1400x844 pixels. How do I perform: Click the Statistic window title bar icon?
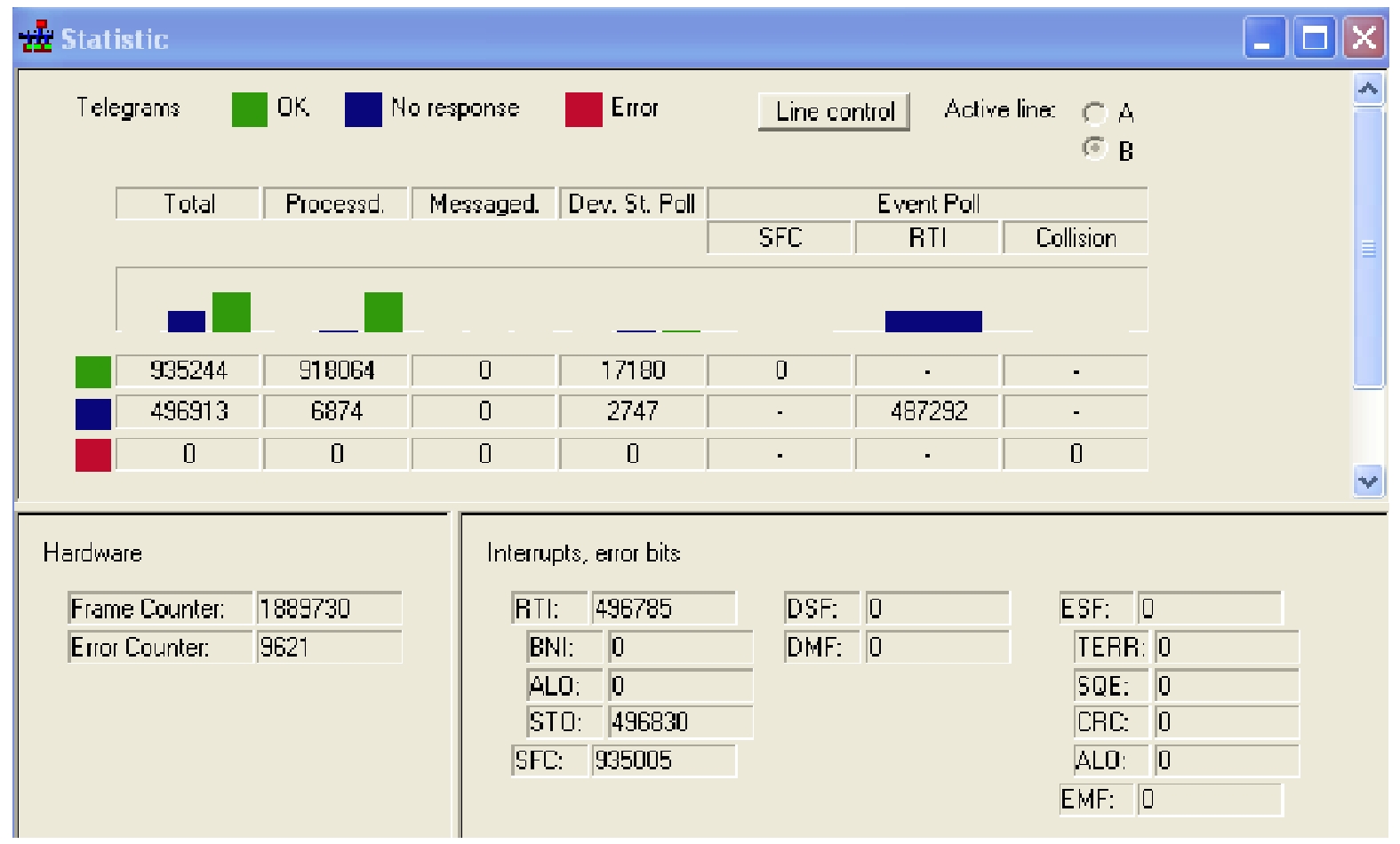coord(36,37)
